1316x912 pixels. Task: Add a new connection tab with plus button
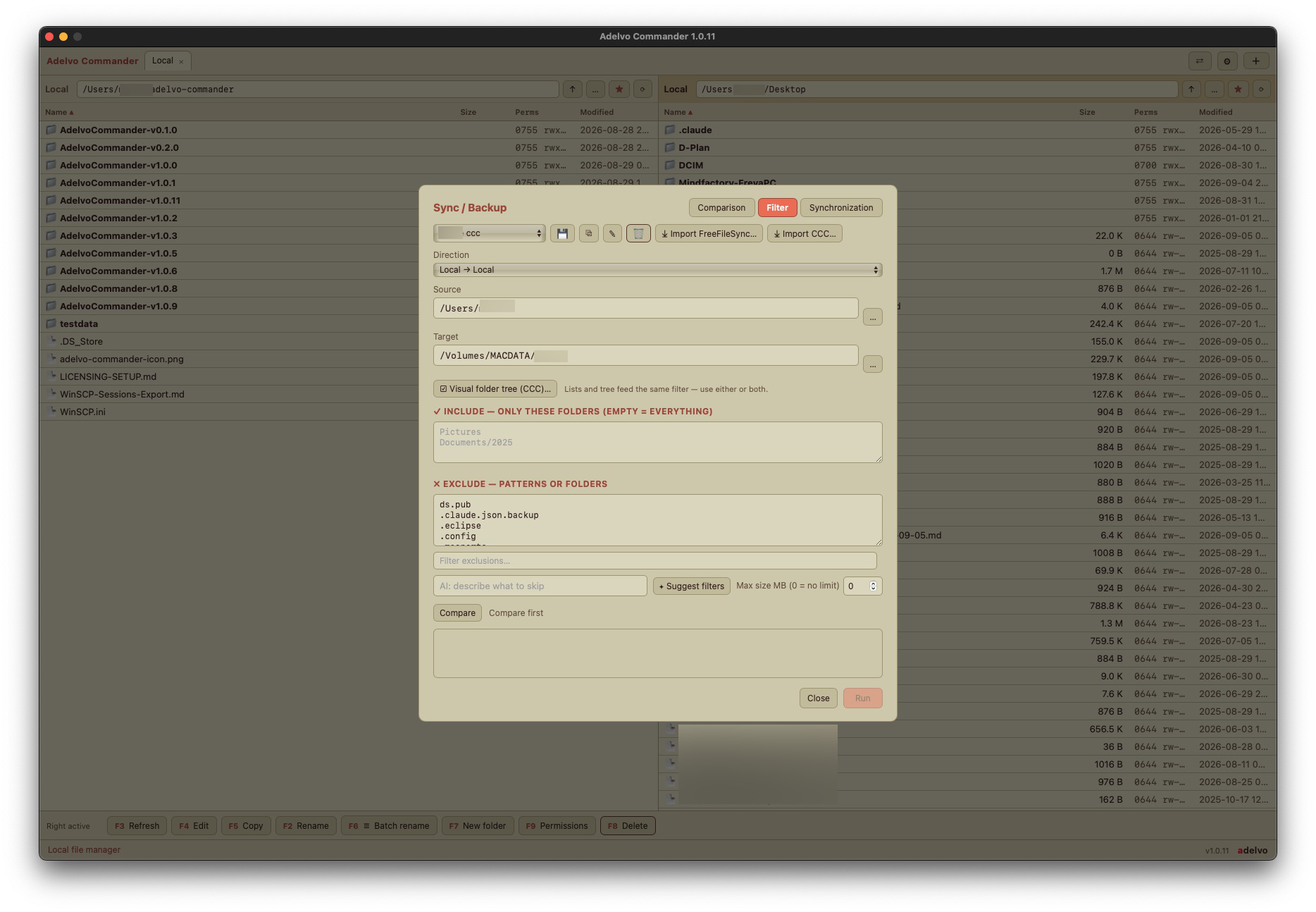point(1256,61)
